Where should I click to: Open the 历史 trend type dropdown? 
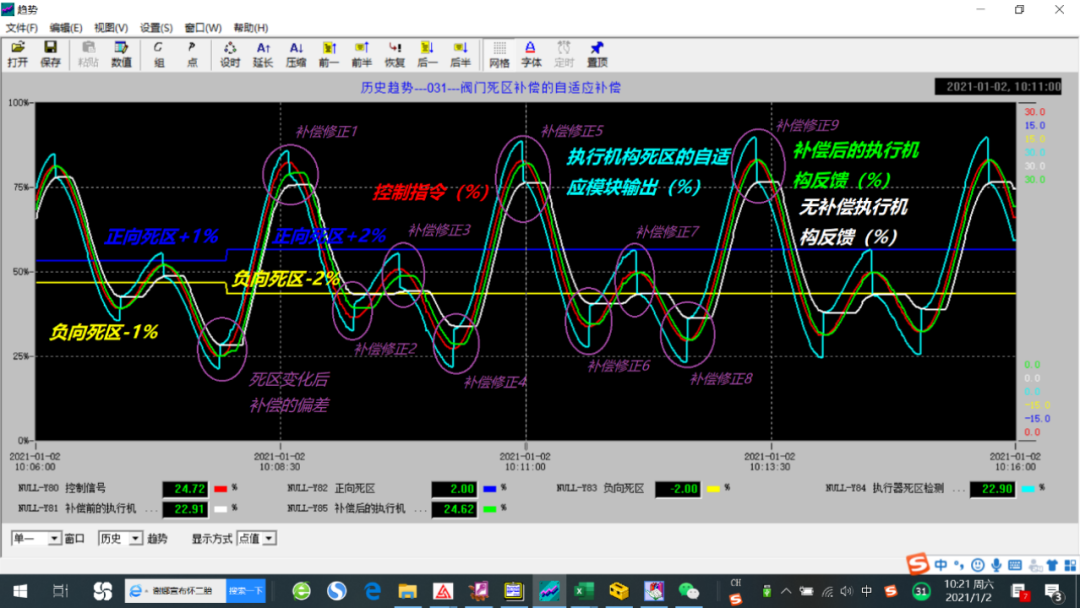(135, 539)
